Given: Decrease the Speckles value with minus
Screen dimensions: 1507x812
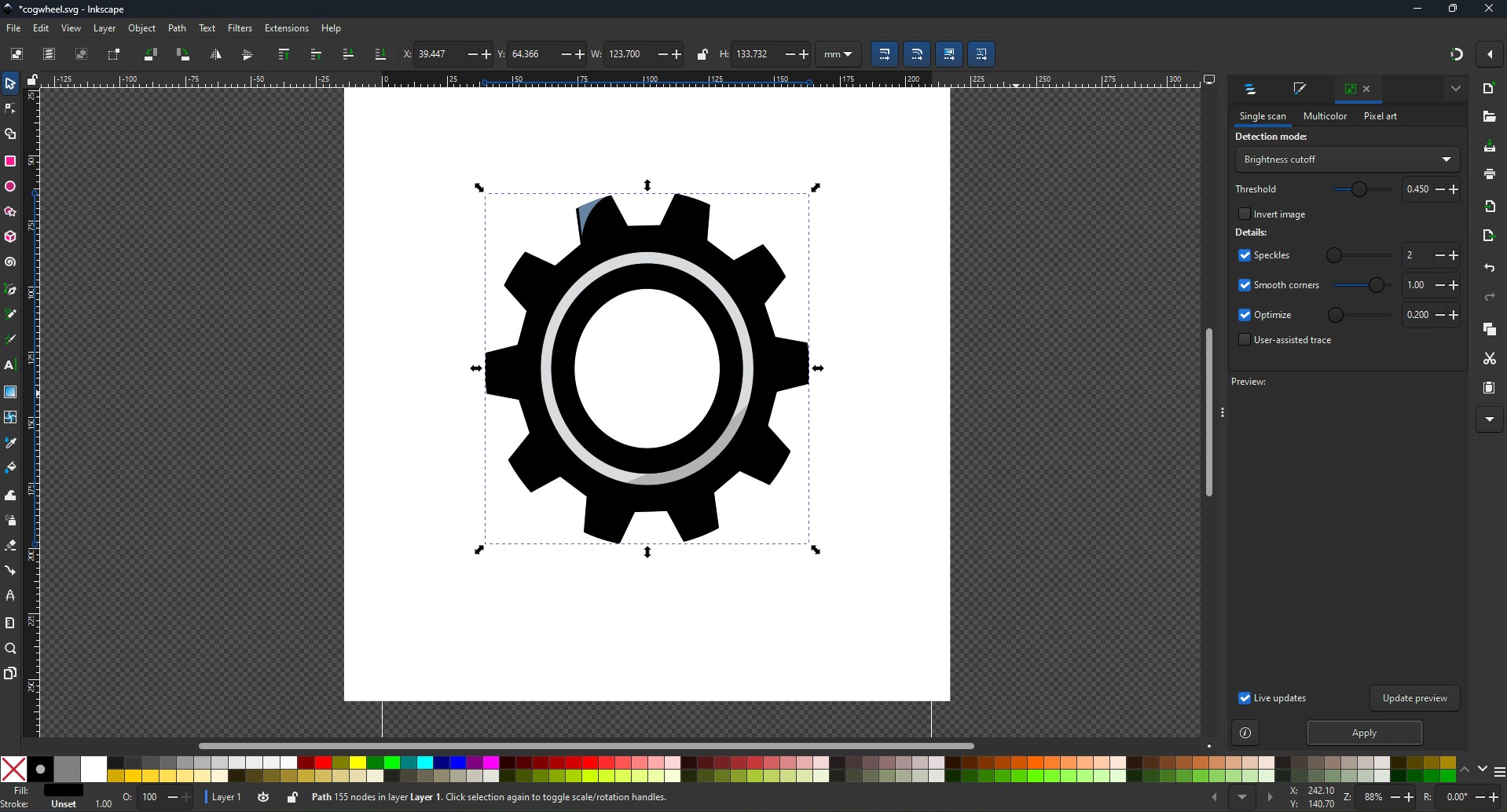Looking at the screenshot, I should point(1439,255).
